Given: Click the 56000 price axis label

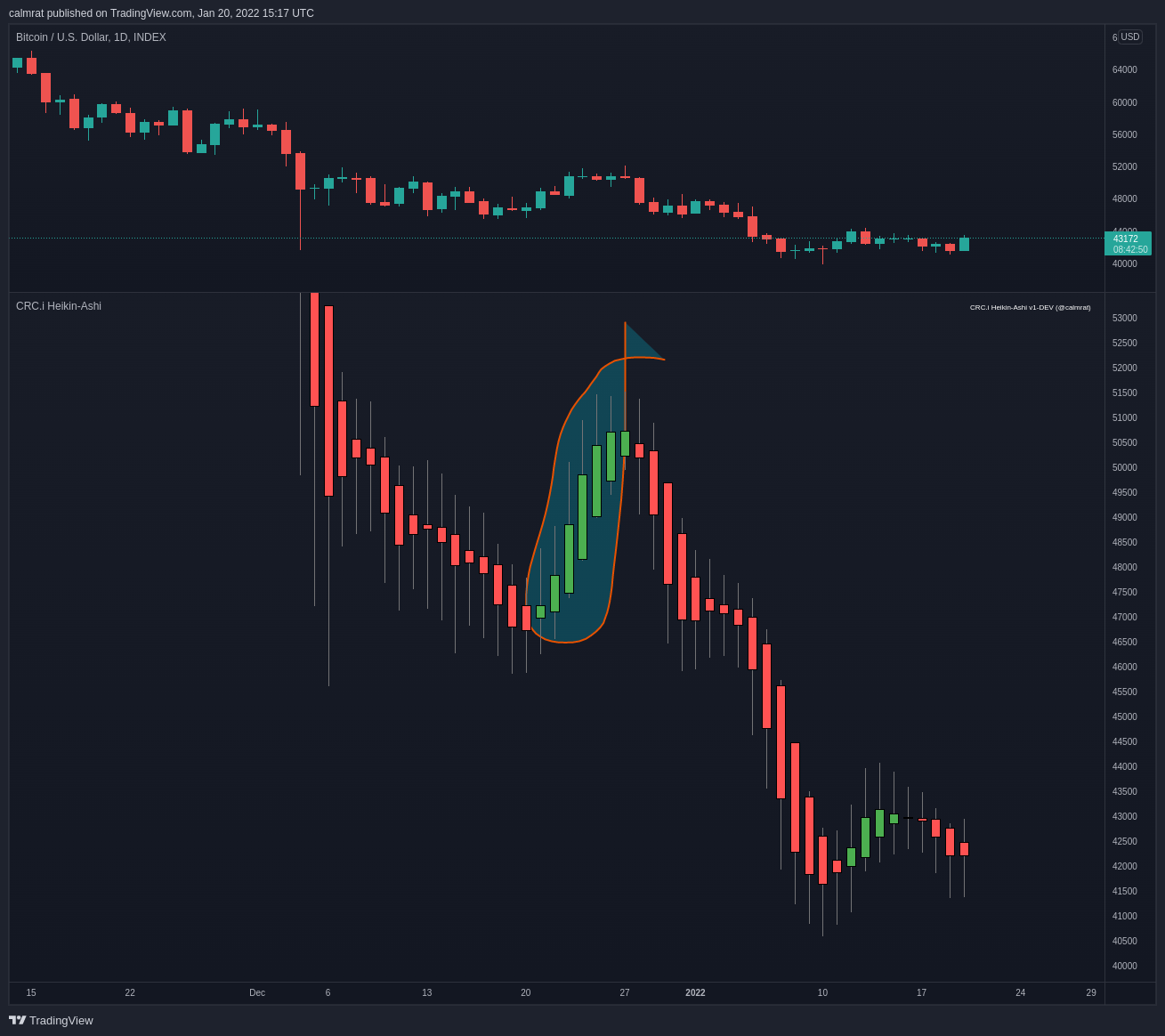Looking at the screenshot, I should point(1125,134).
